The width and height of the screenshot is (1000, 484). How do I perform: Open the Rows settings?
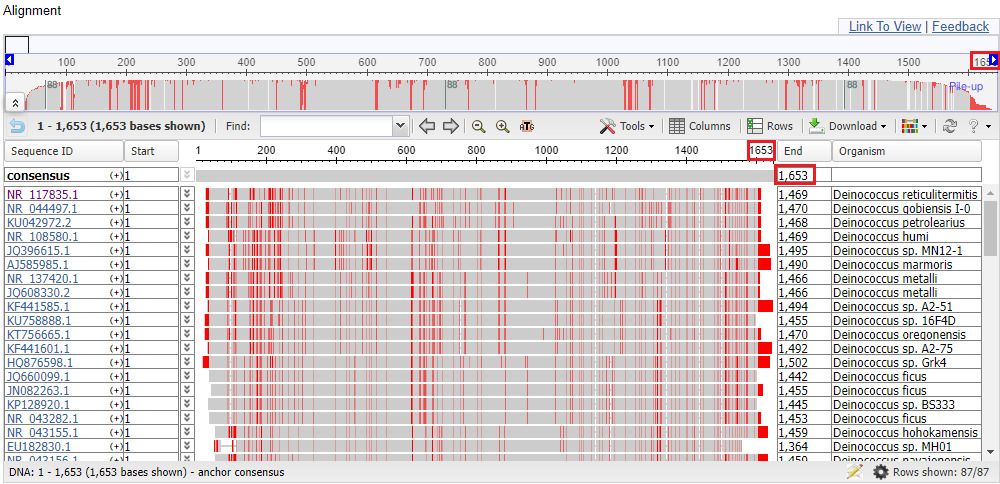(x=770, y=126)
